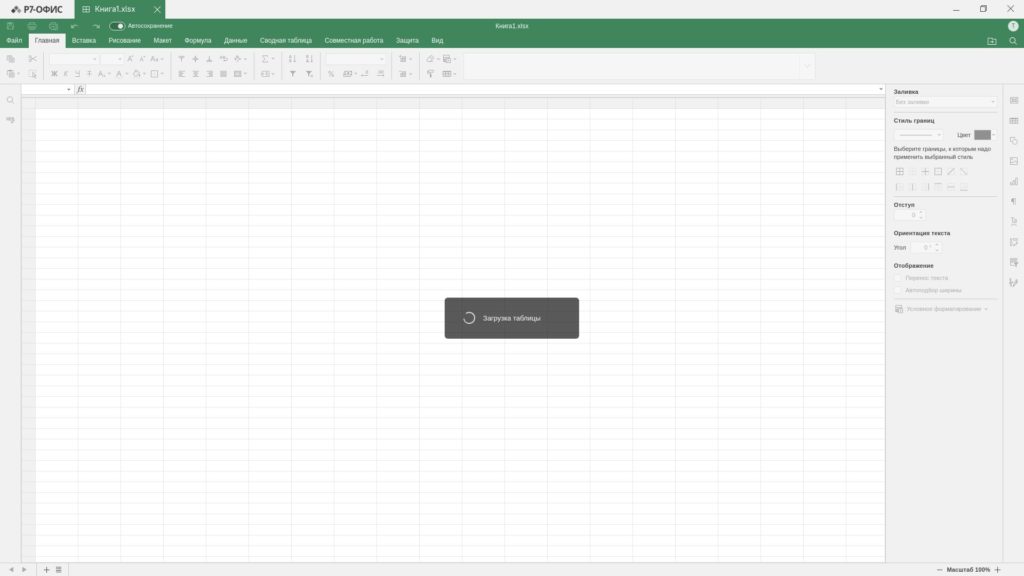Tick the Автоподбор ширины checkbox

898,290
